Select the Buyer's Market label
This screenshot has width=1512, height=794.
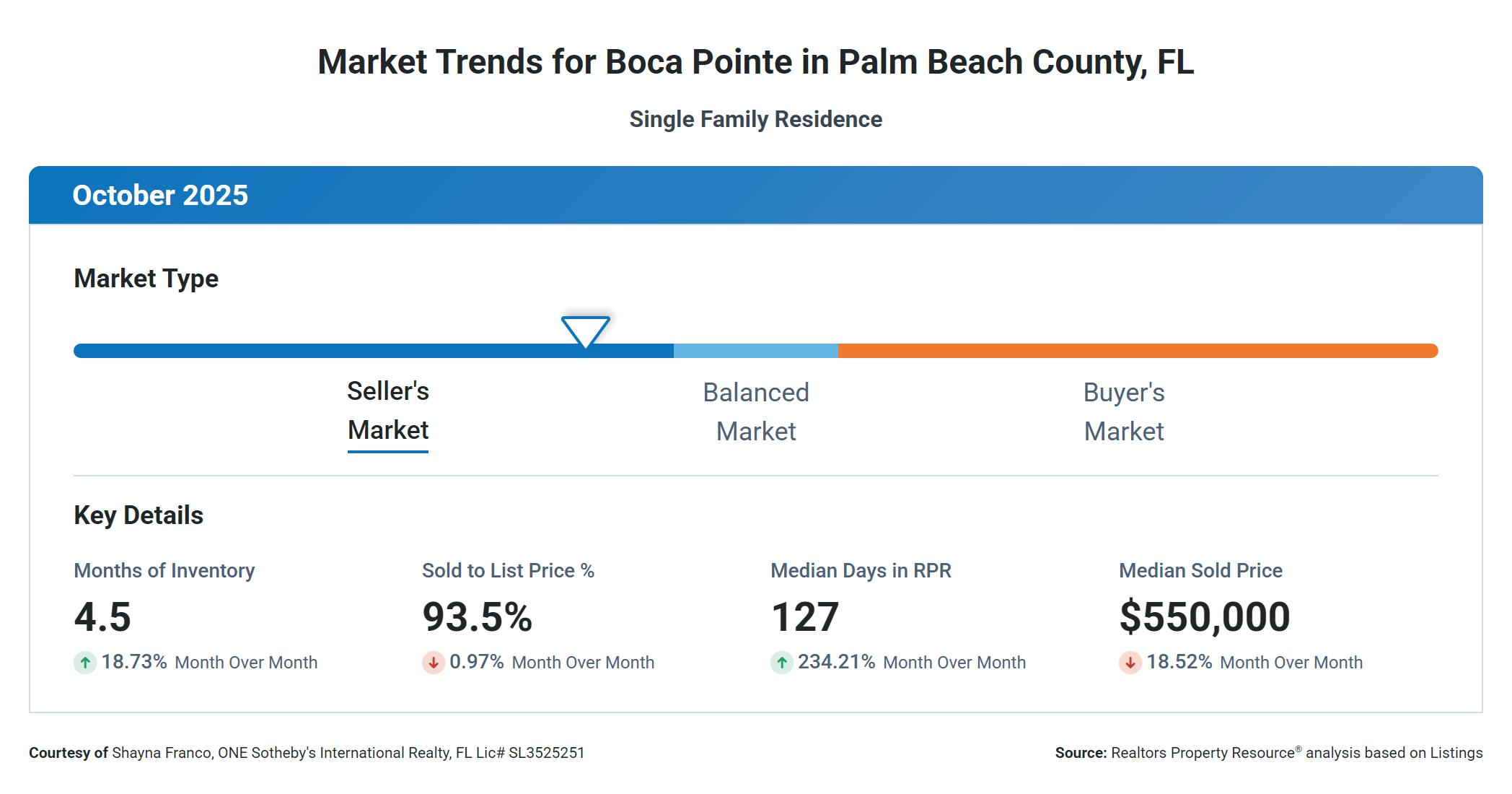pyautogui.click(x=1124, y=412)
